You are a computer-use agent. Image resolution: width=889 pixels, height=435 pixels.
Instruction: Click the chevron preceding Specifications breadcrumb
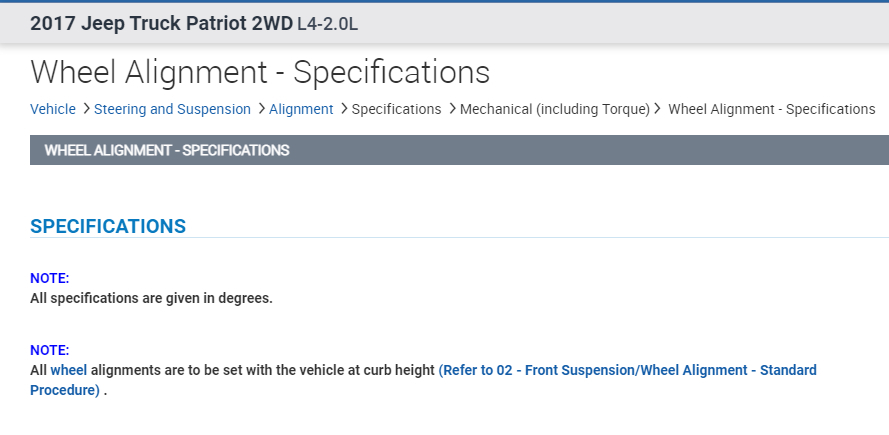(344, 109)
